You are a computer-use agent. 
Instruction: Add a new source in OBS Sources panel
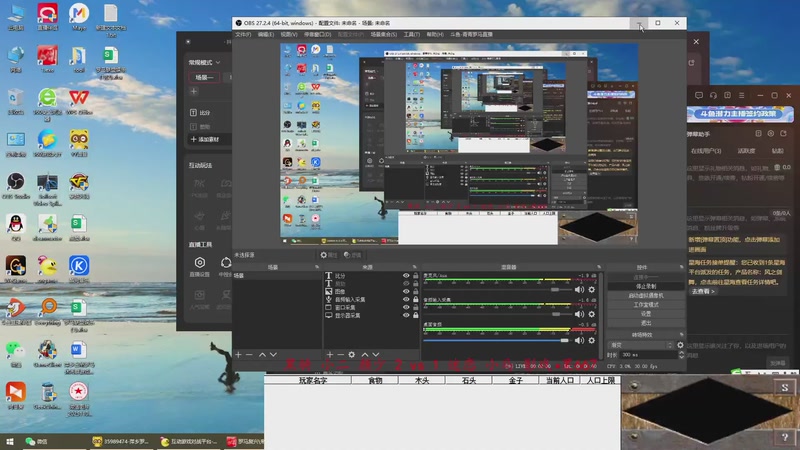pos(330,354)
